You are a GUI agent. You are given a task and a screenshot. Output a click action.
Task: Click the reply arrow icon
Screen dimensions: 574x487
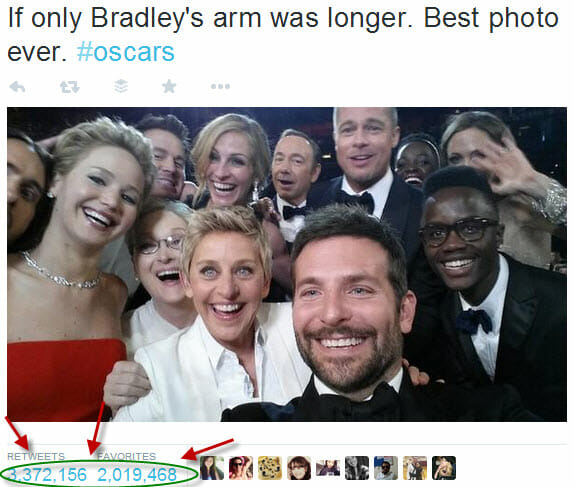17,87
